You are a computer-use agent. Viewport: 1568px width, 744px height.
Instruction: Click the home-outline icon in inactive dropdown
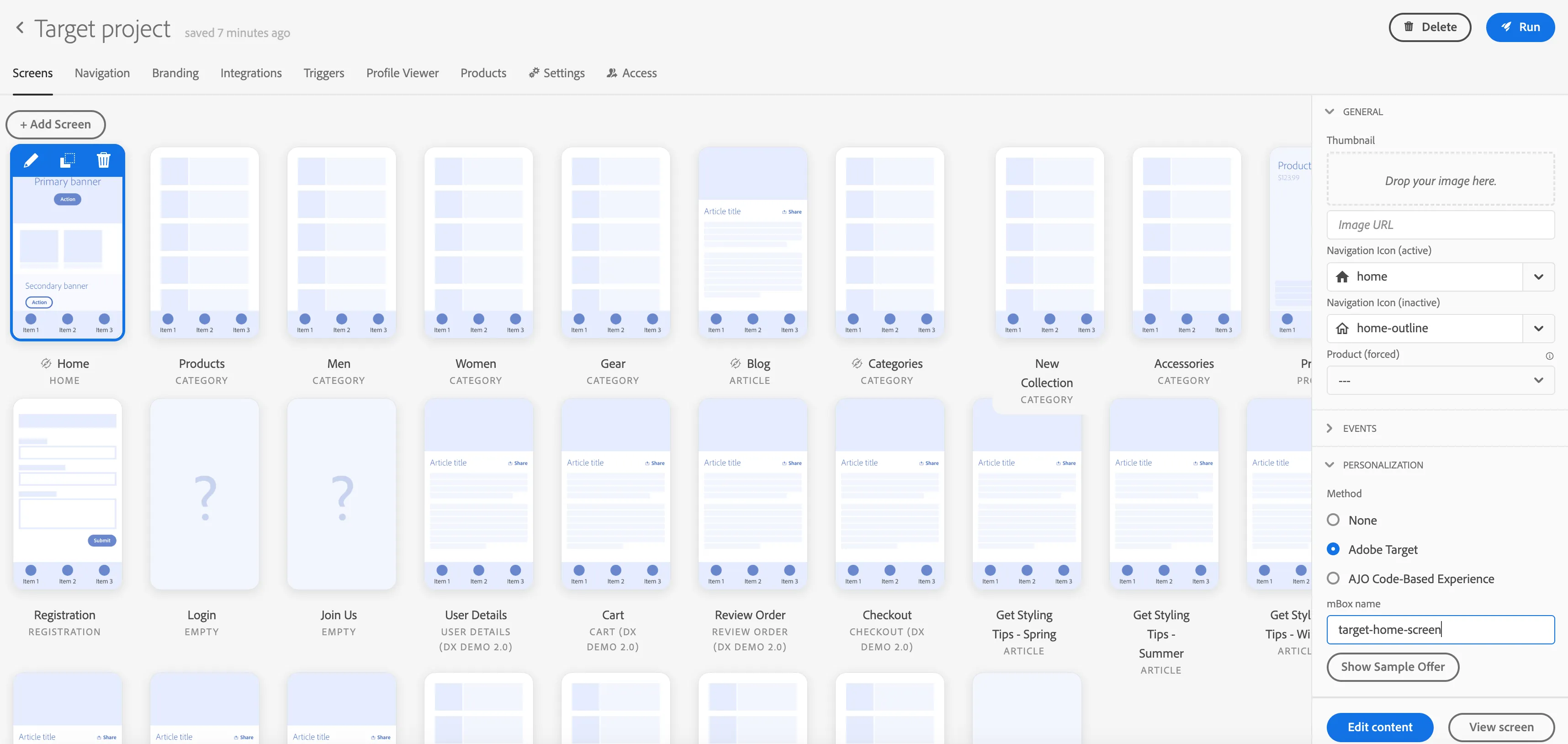click(x=1341, y=329)
